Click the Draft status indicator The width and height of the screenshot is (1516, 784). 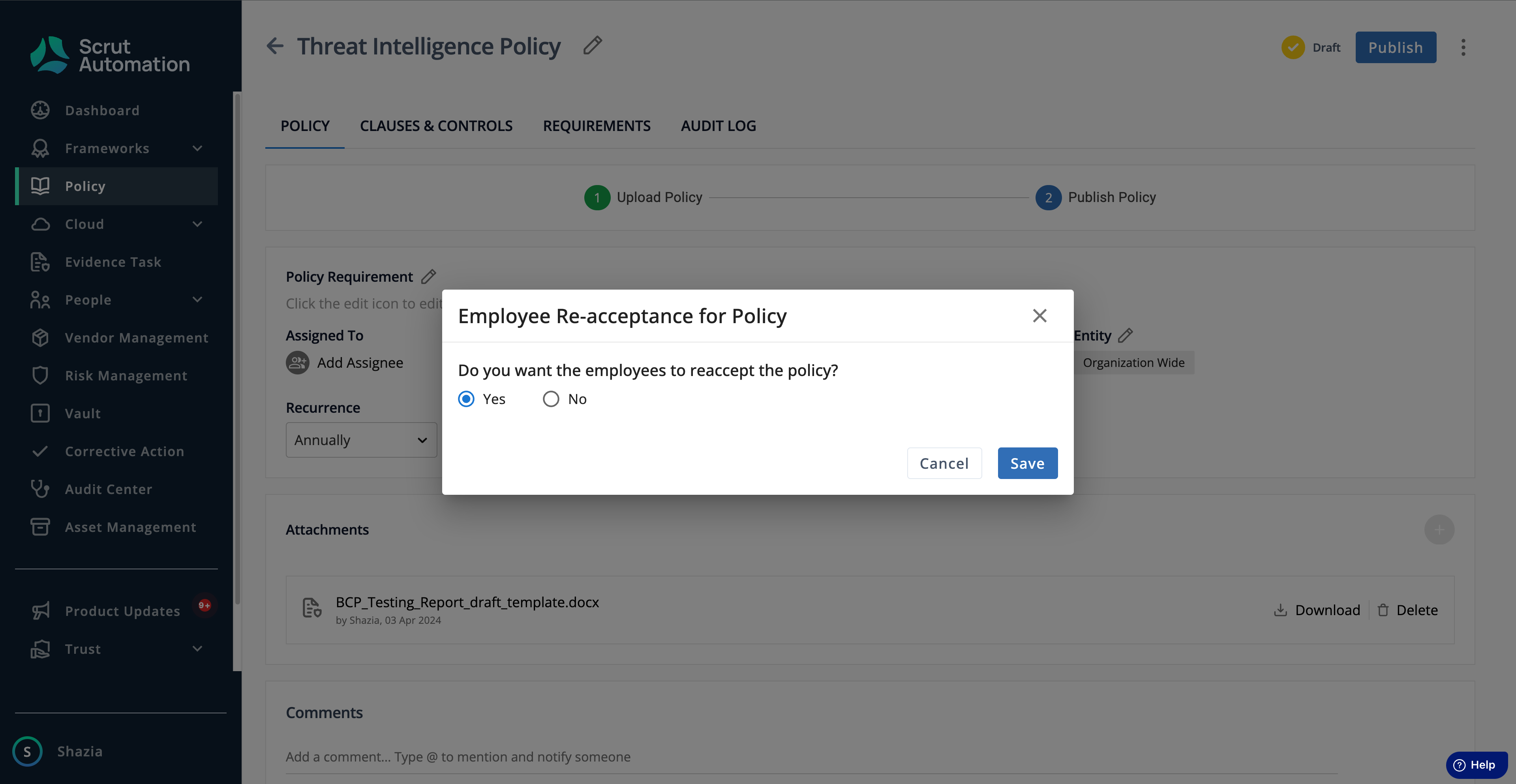click(x=1311, y=47)
